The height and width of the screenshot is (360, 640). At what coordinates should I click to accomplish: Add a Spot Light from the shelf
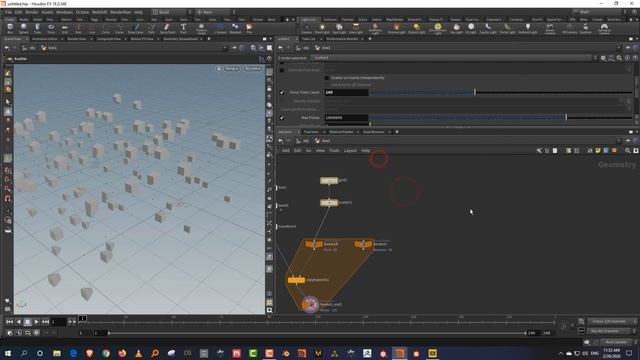(339, 28)
